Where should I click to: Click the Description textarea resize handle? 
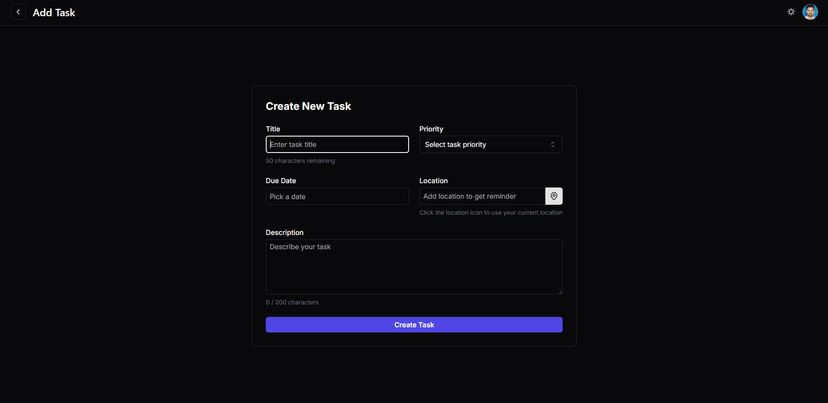(x=560, y=292)
